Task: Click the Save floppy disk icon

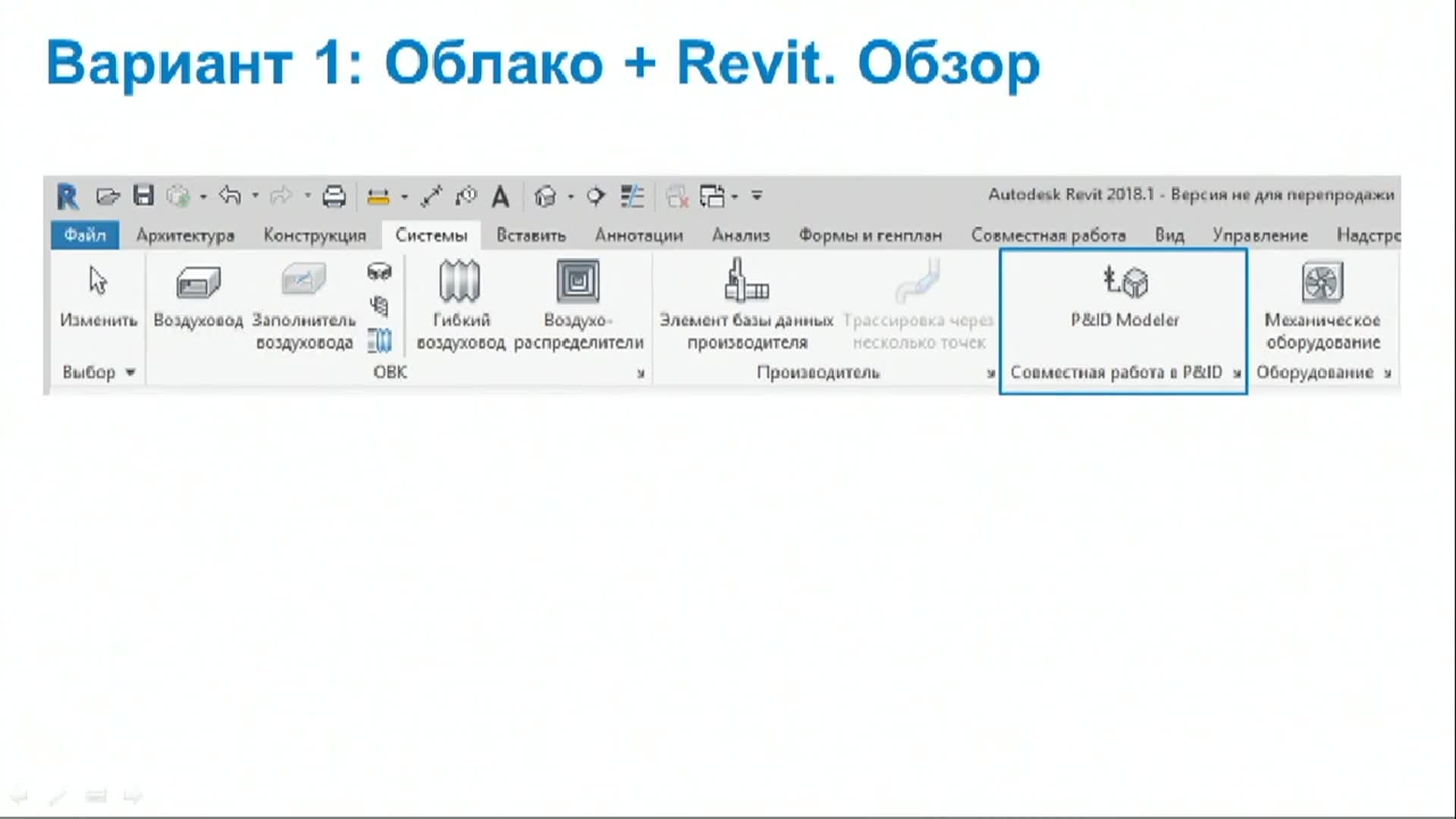Action: pos(143,196)
